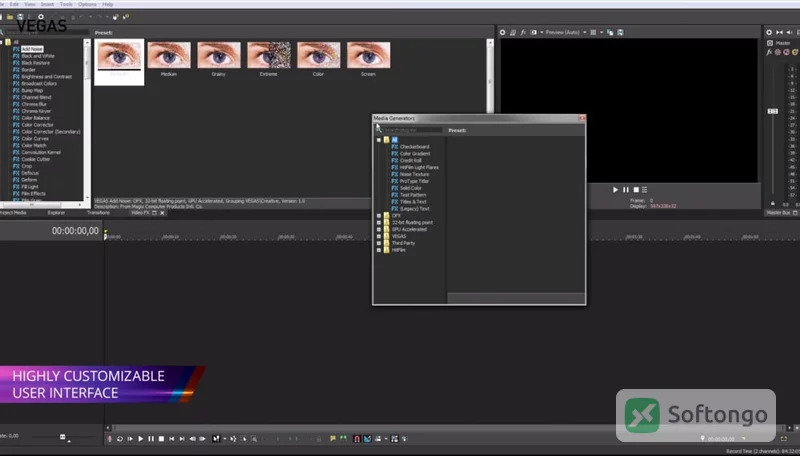Expand HitFilm folder in Media Generators
This screenshot has height=456, width=800.
coord(379,250)
